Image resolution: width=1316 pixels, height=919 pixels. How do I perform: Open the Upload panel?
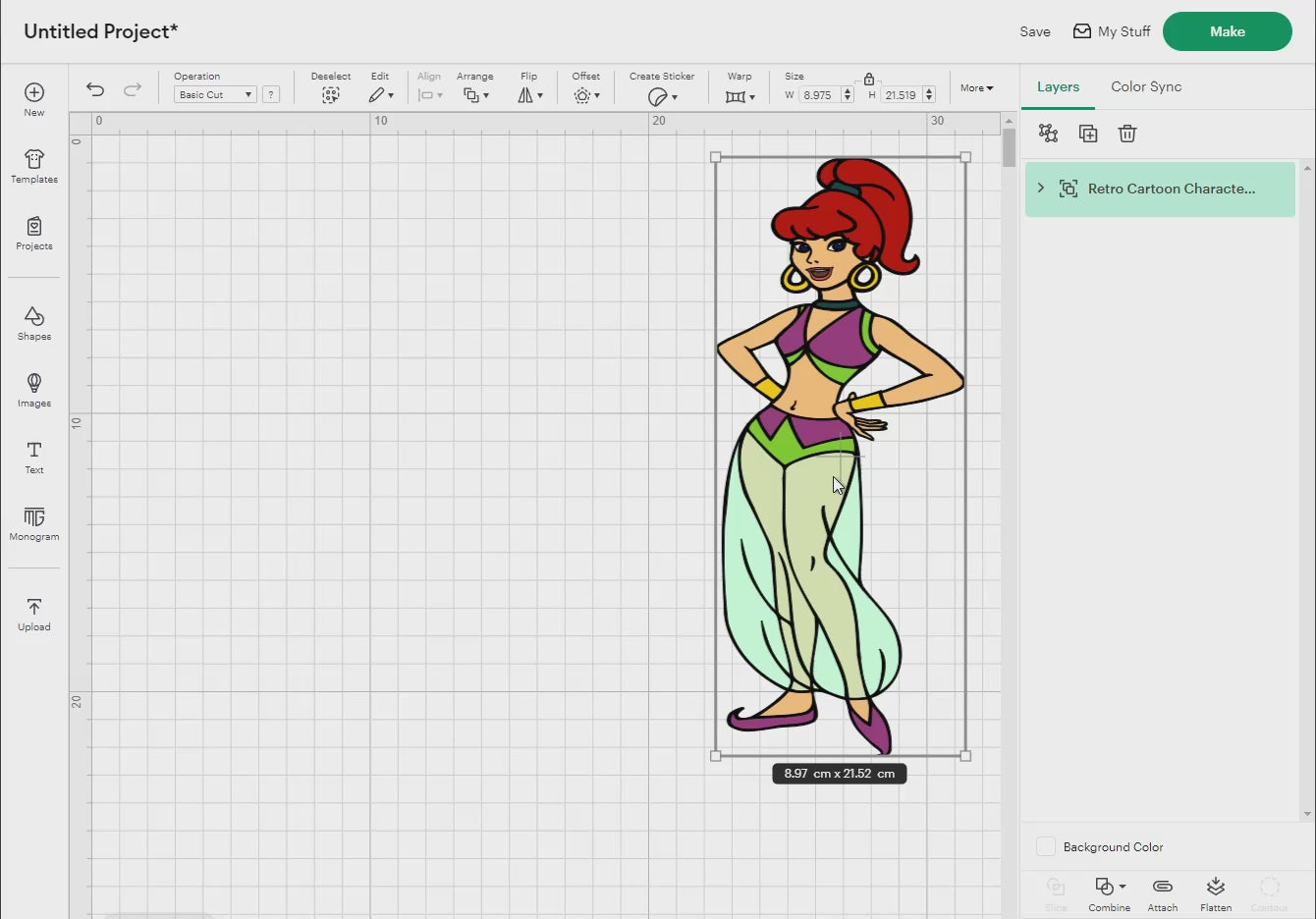click(x=34, y=614)
